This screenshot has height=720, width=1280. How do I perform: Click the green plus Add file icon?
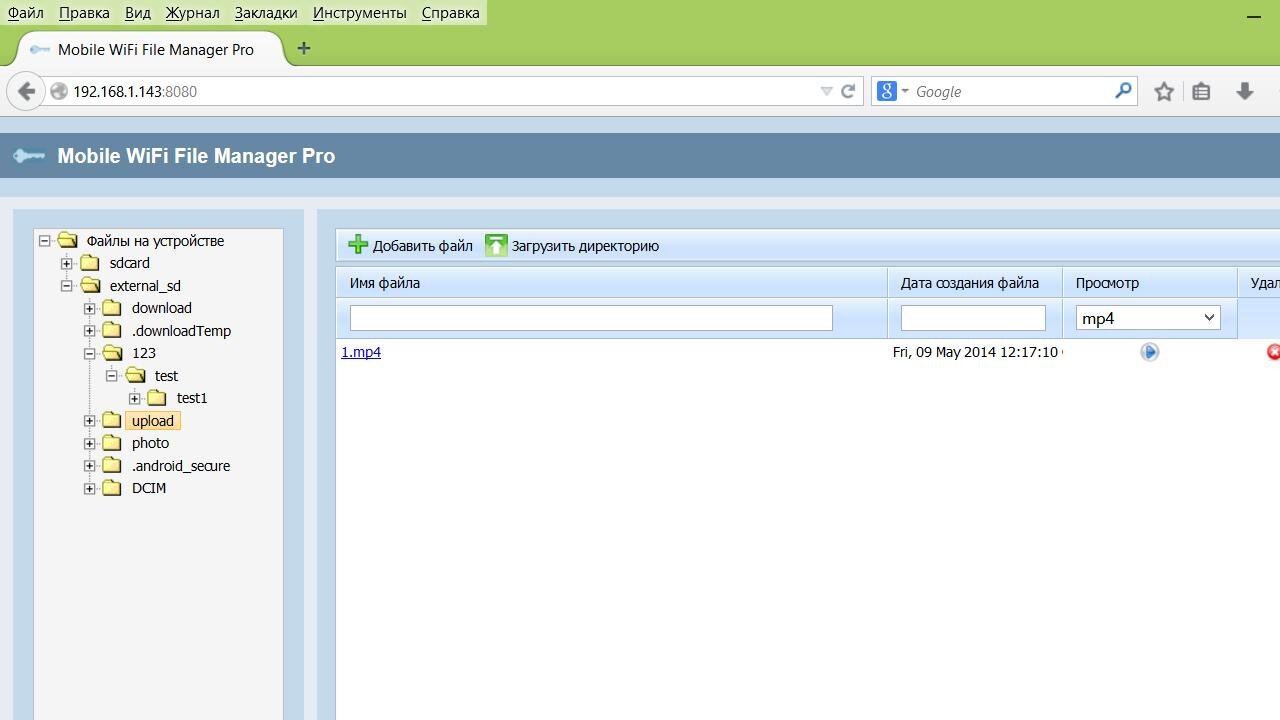pyautogui.click(x=358, y=245)
